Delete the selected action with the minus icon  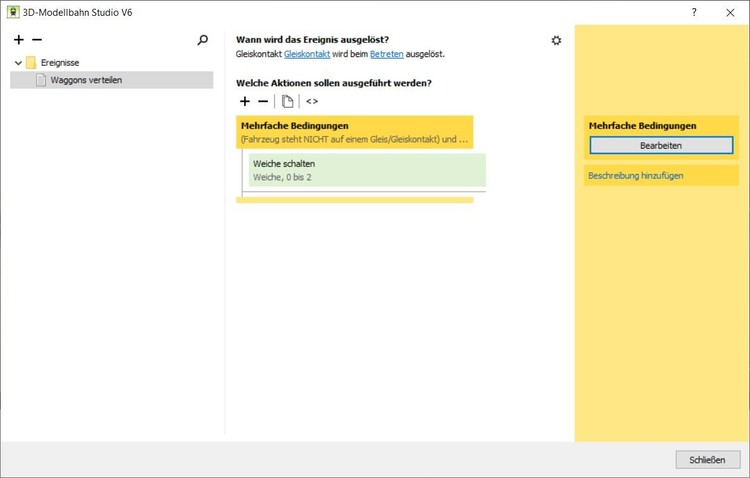[263, 101]
